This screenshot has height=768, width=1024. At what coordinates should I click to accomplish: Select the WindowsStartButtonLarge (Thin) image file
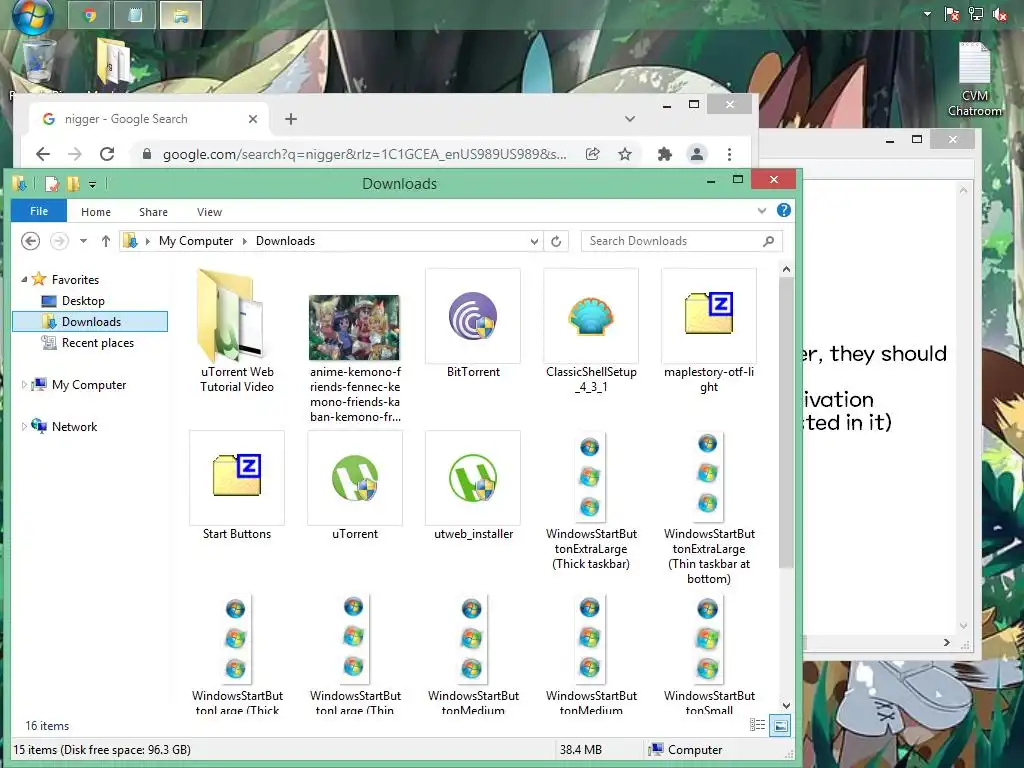point(354,639)
